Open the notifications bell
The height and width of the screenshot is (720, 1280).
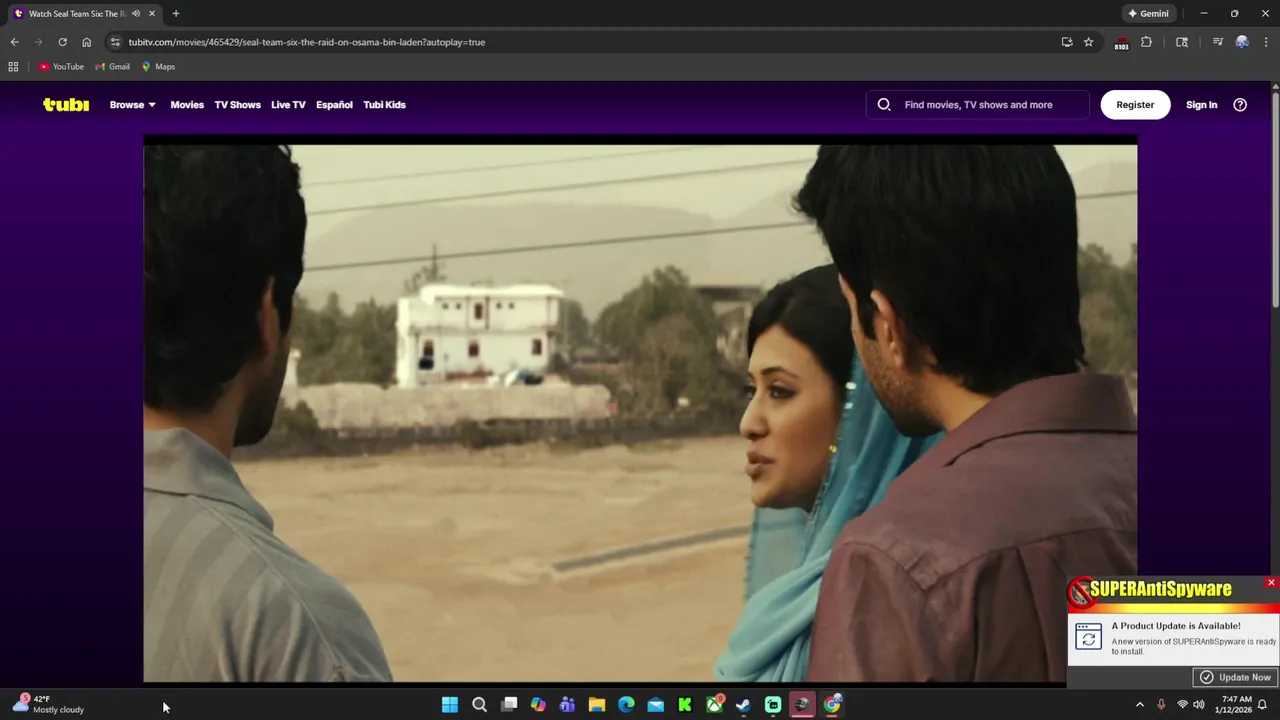(1263, 705)
